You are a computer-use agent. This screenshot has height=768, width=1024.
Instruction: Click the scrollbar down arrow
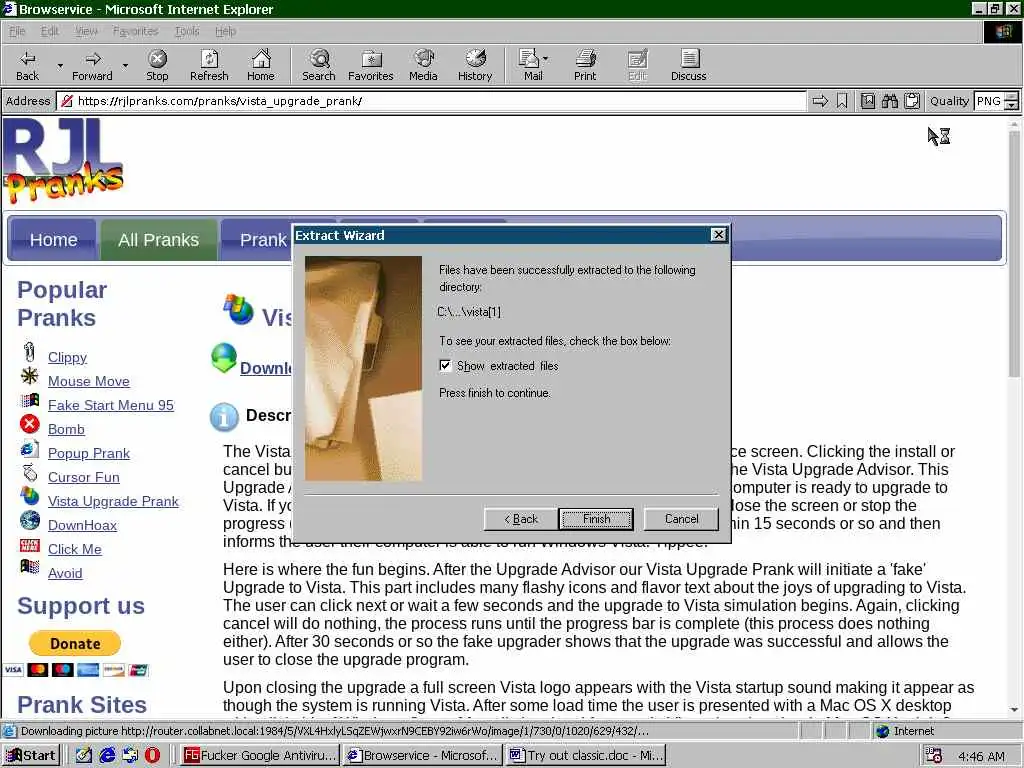(x=1014, y=710)
